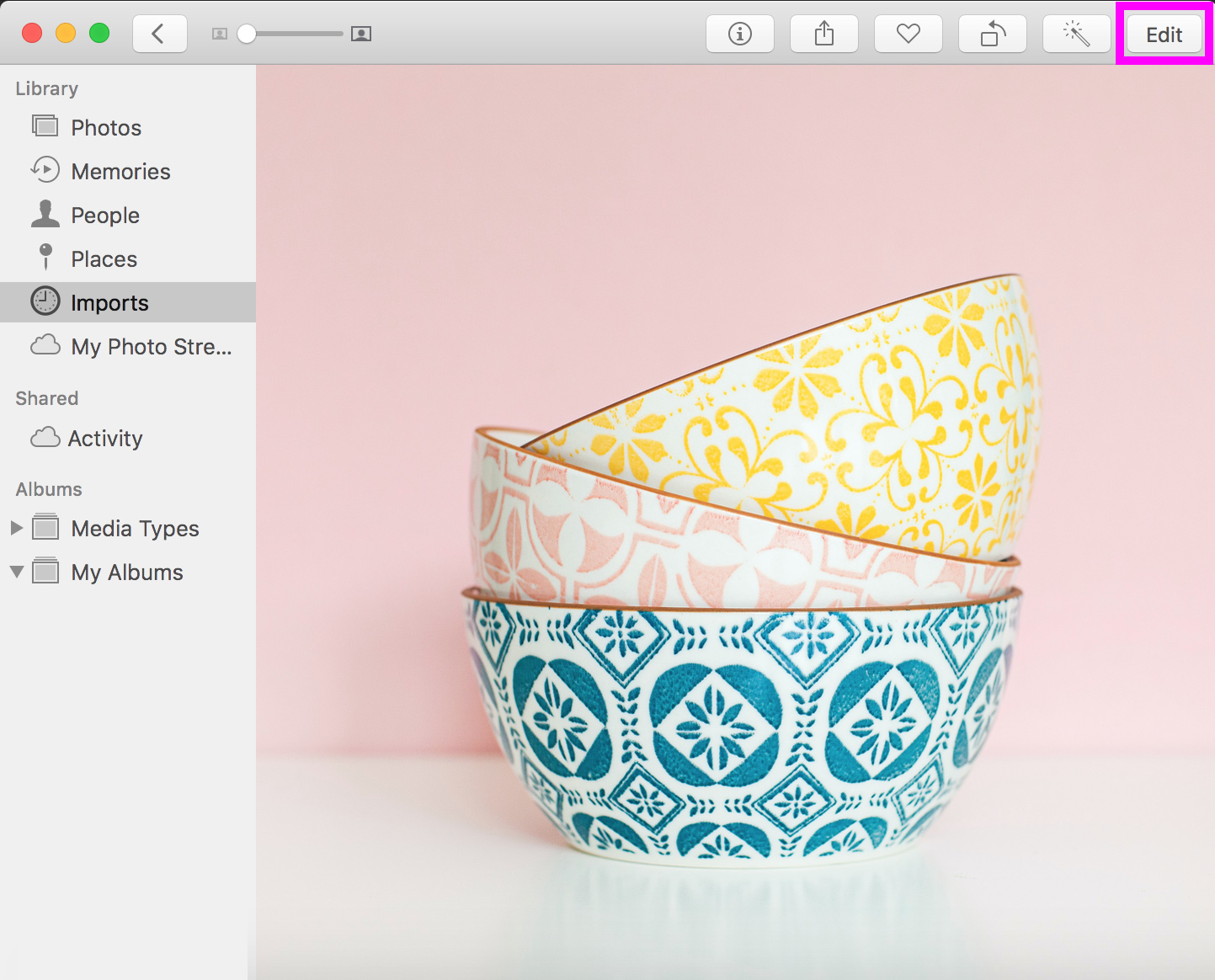Screen dimensions: 1215x980
Task: Click the Edit button
Action: (1163, 35)
